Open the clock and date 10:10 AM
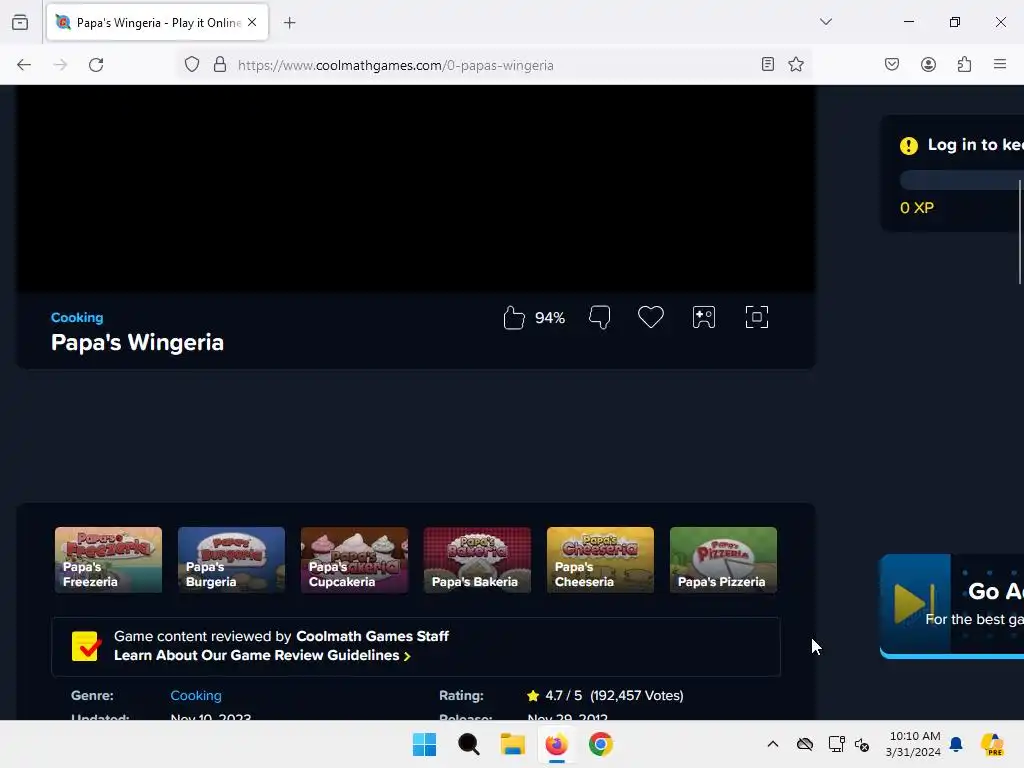 click(913, 744)
